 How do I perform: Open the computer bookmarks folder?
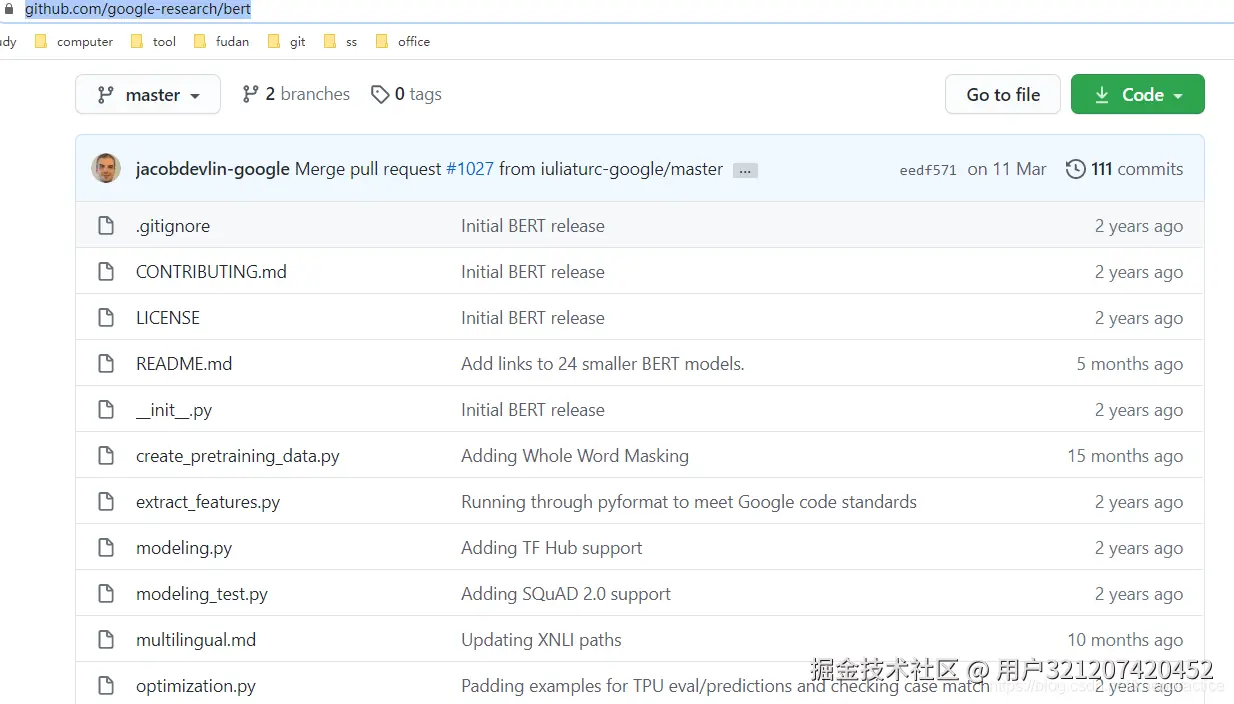[x=74, y=42]
